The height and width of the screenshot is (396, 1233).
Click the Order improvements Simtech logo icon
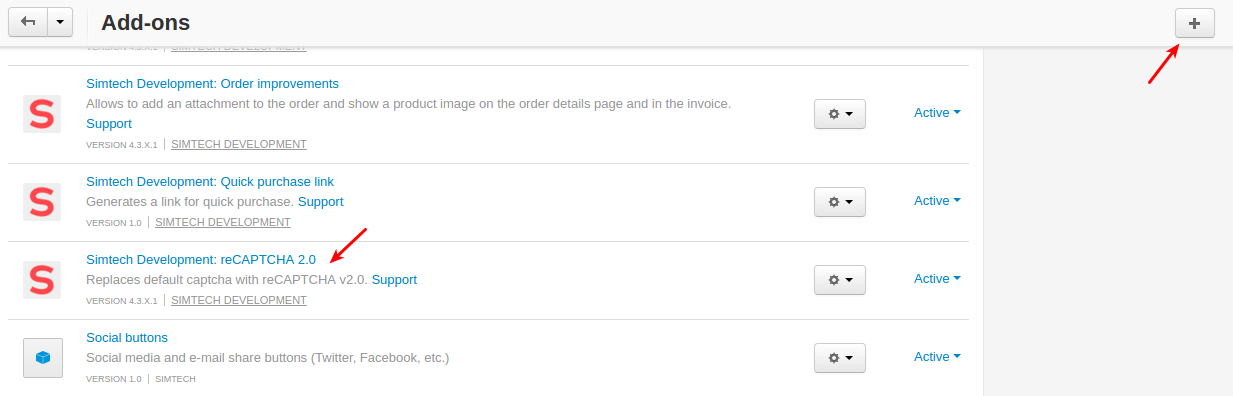tap(42, 114)
